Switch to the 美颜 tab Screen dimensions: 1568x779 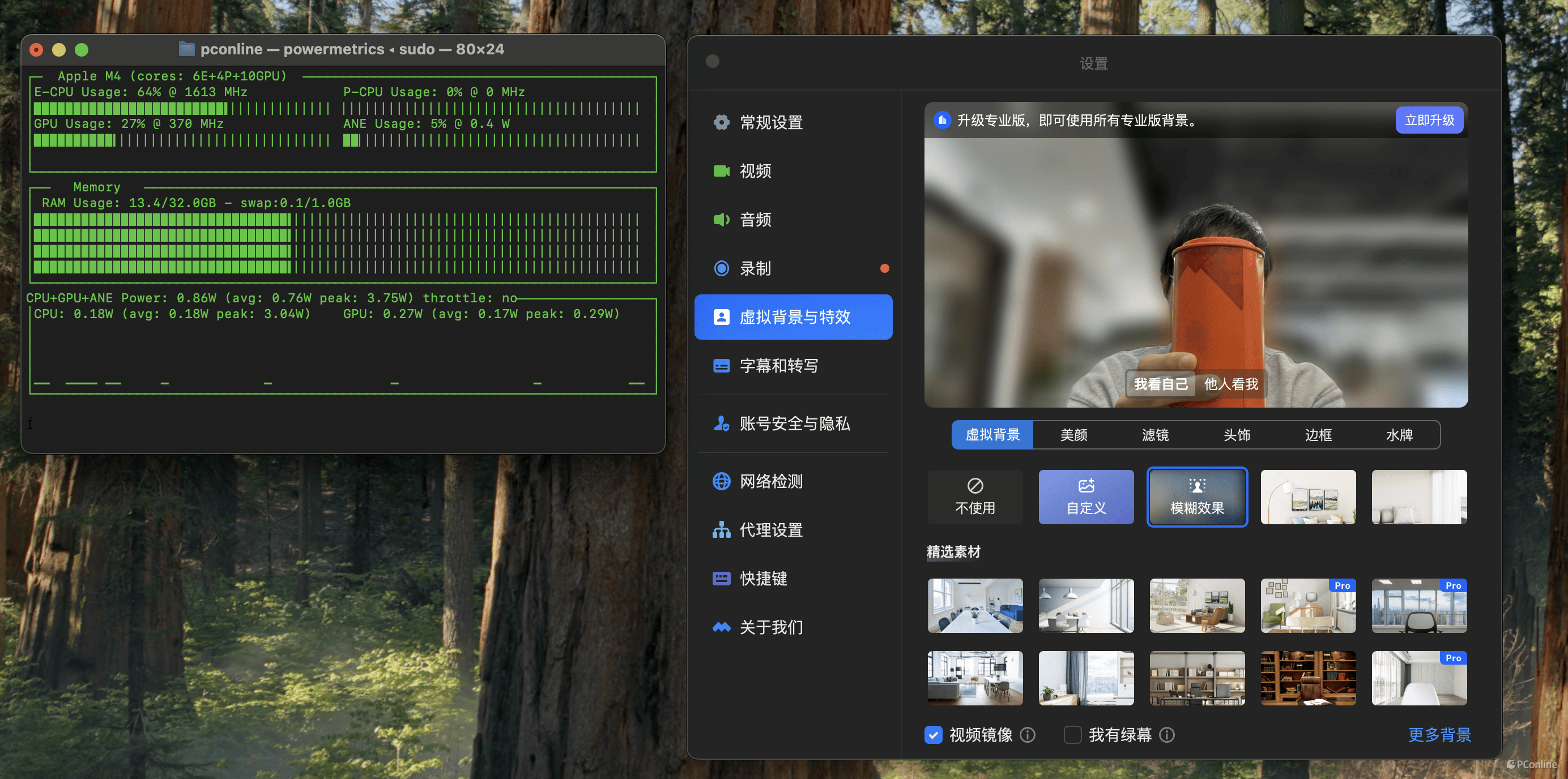click(1073, 435)
